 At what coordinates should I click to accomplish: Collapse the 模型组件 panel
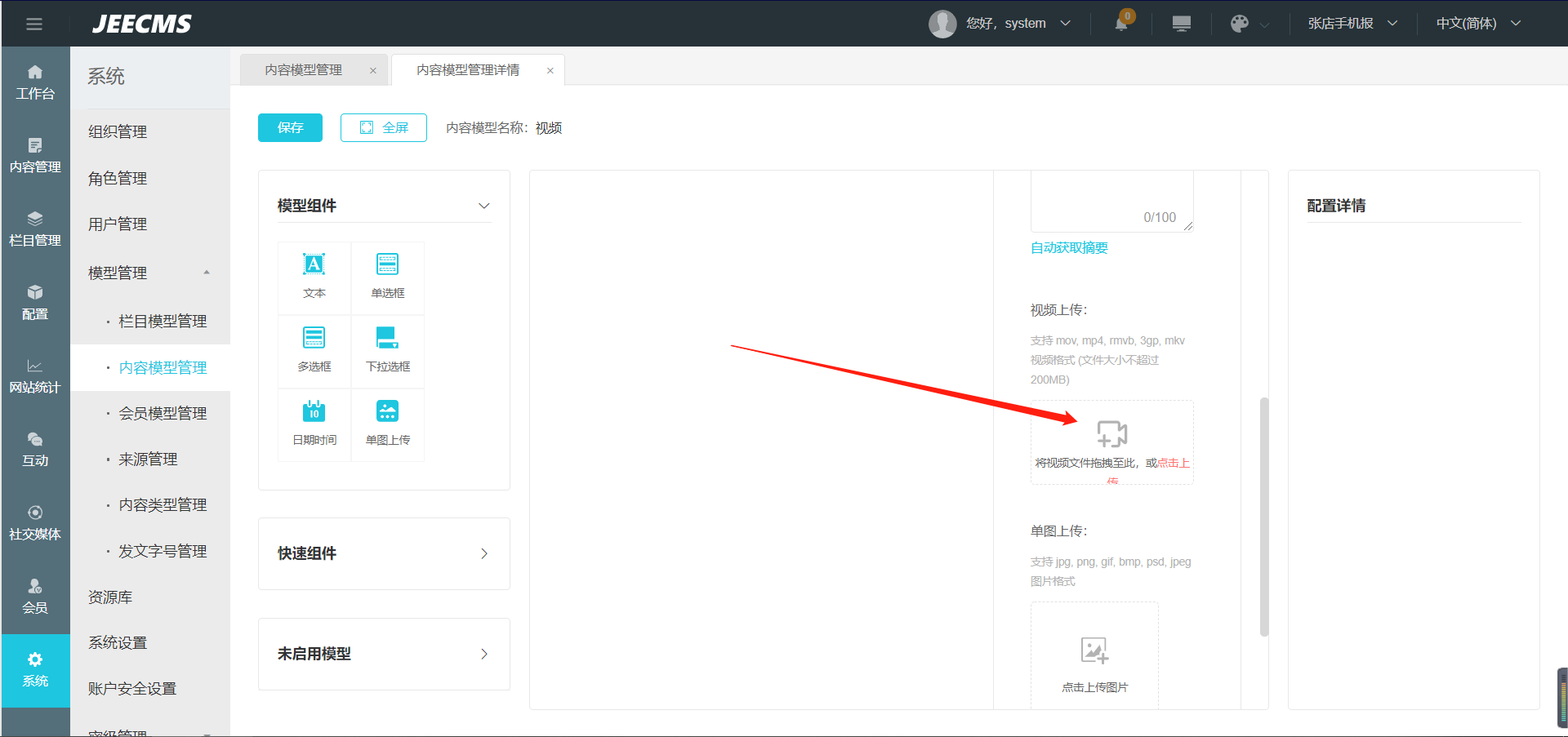coord(484,206)
